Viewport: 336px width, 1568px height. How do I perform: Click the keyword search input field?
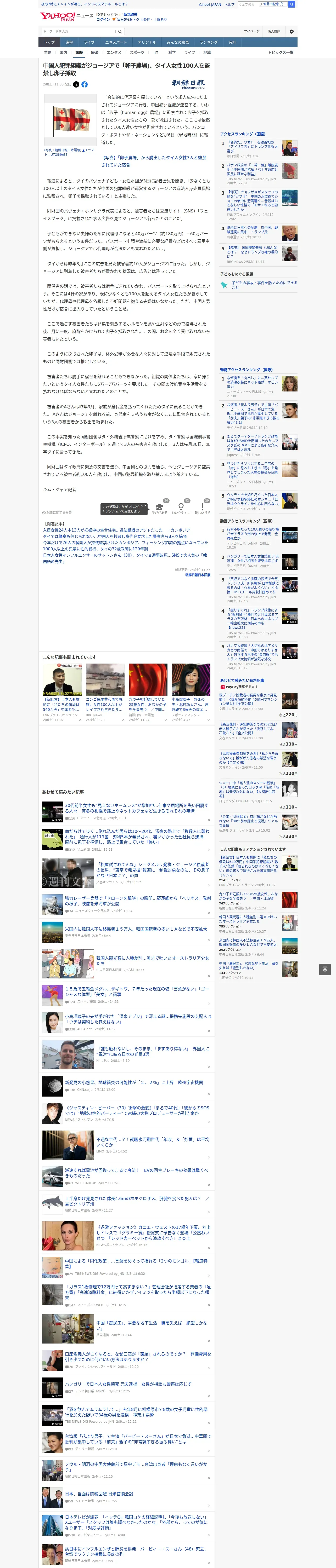point(79,32)
